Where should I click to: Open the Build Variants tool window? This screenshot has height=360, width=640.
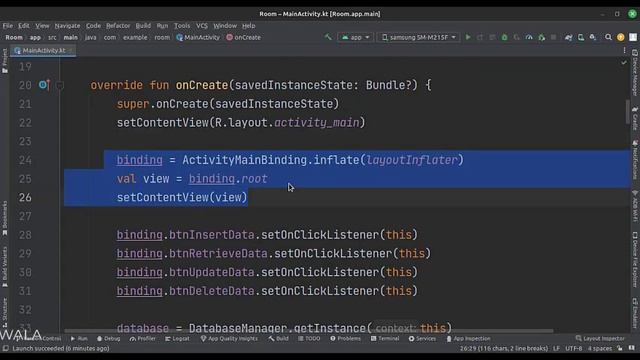(4, 267)
